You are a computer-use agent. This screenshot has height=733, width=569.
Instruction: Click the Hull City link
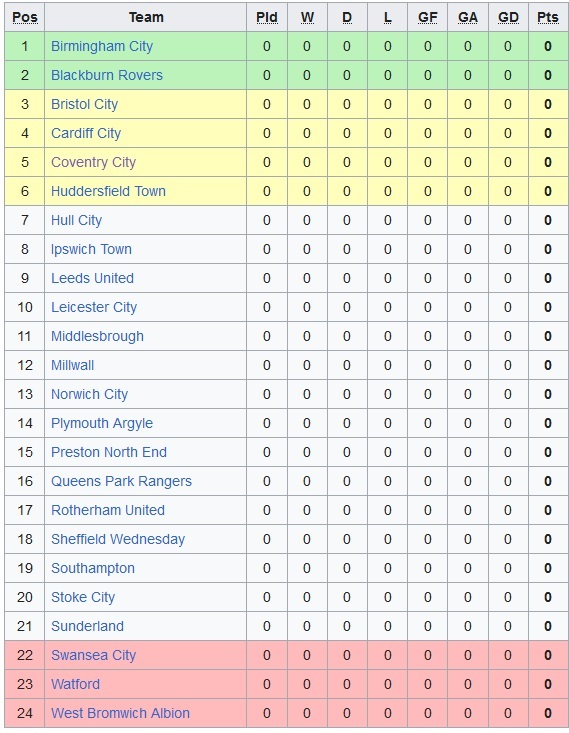pos(76,220)
